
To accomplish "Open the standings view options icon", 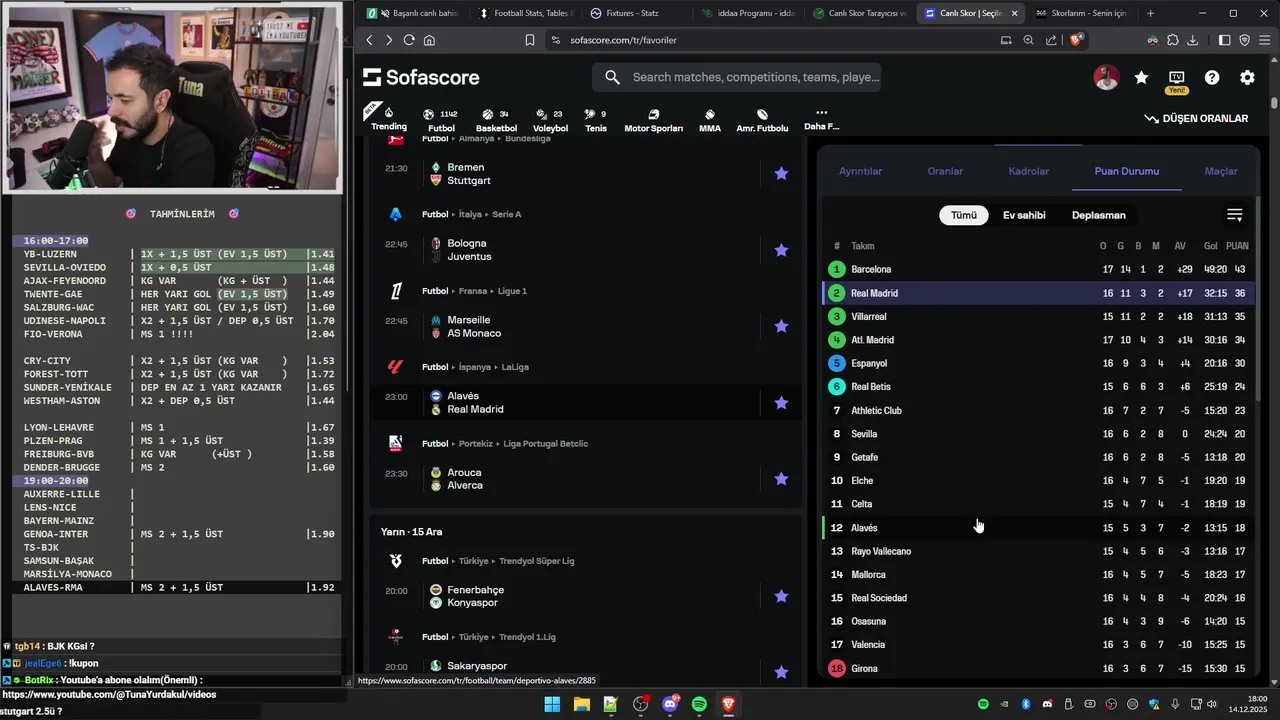I will click(1234, 215).
